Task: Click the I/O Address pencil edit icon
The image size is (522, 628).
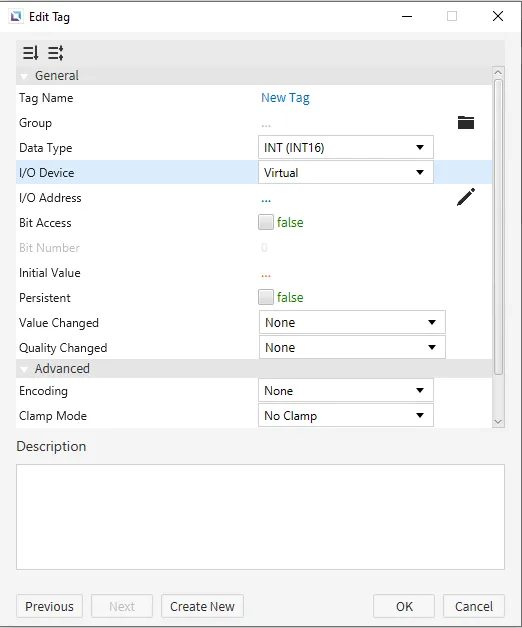Action: point(466,197)
